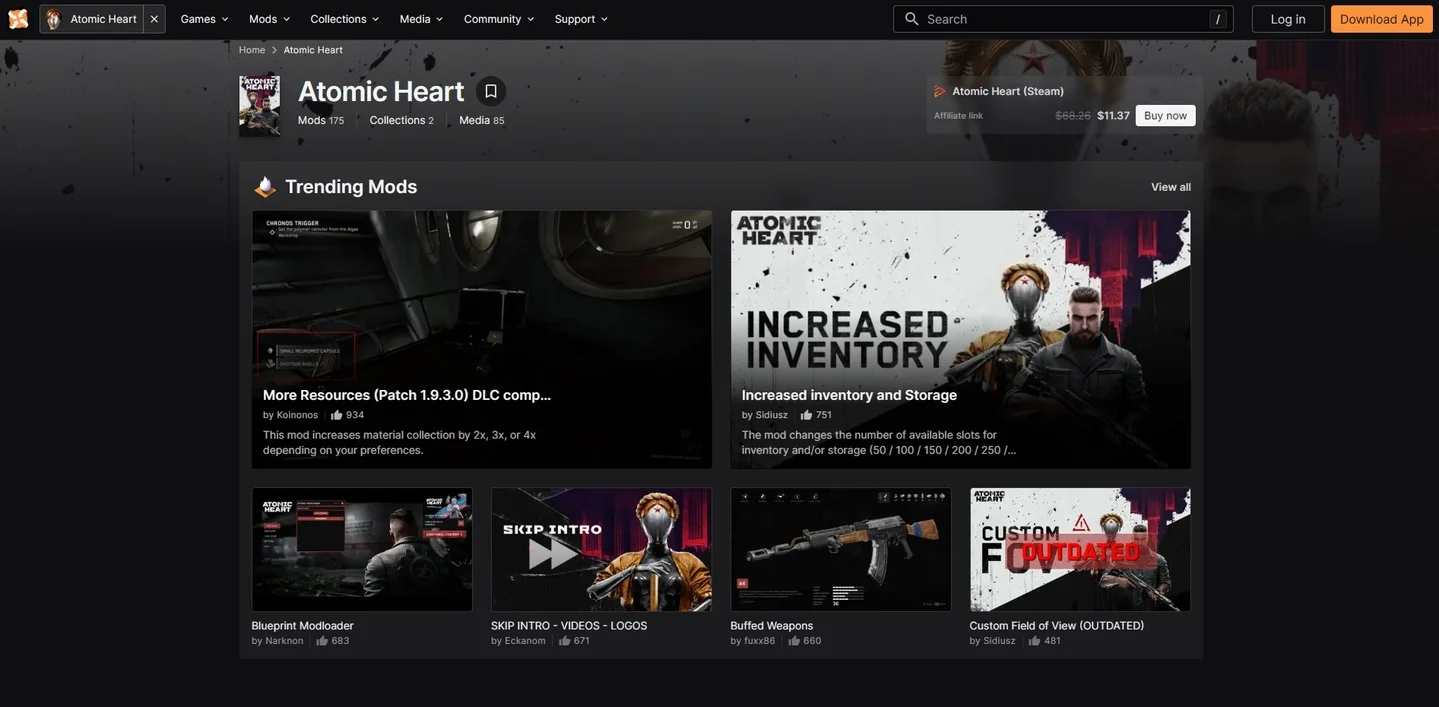
Task: Click thumbs-up icon on Increased inventory mod
Action: click(806, 415)
